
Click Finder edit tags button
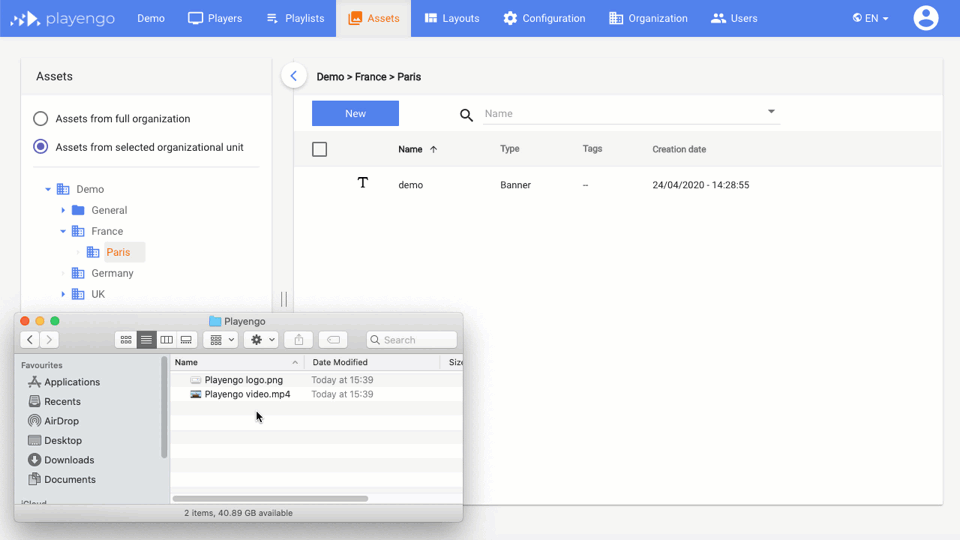[333, 340]
